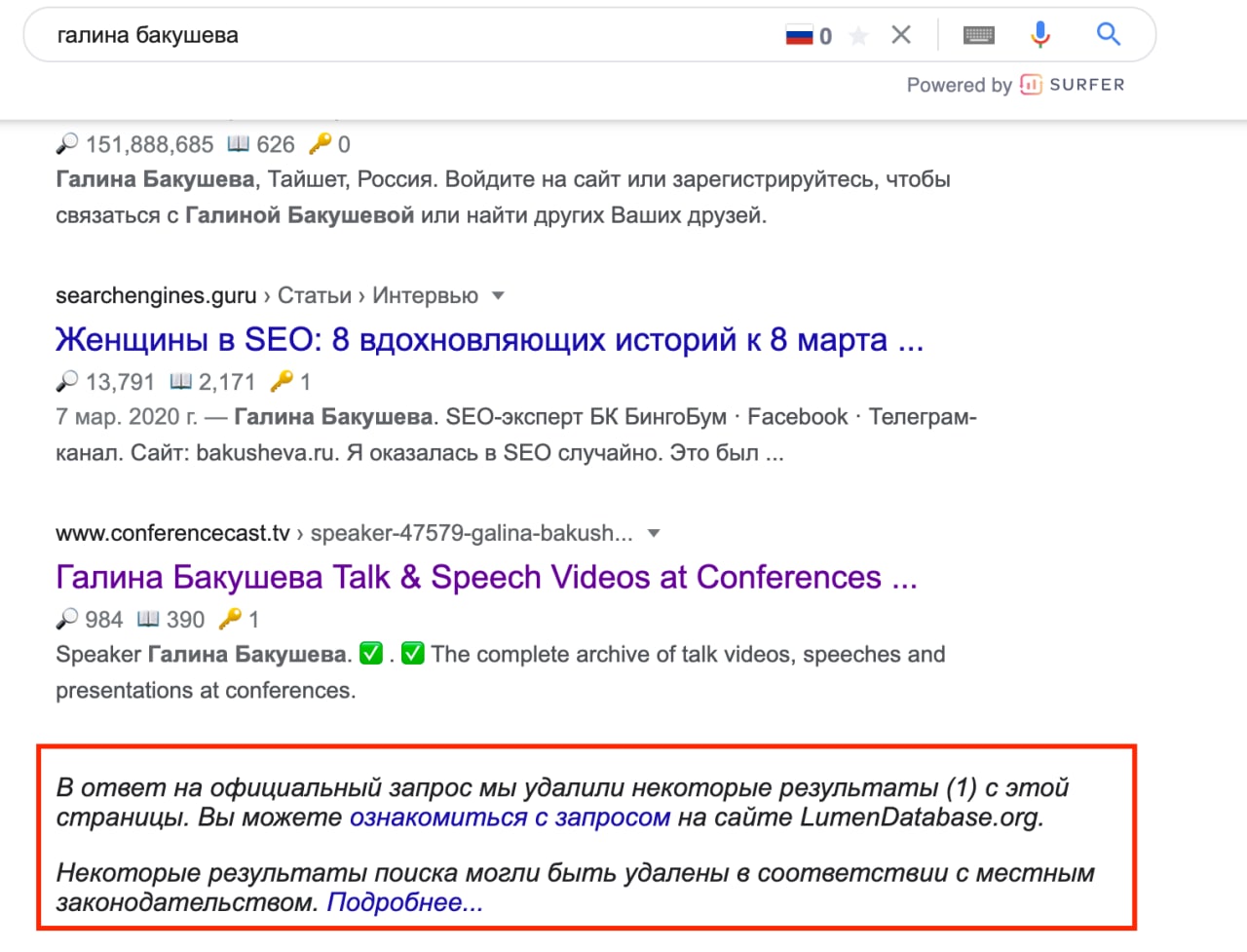1247x952 pixels.
Task: Click the ознакомиться с запросом link
Action: (x=510, y=817)
